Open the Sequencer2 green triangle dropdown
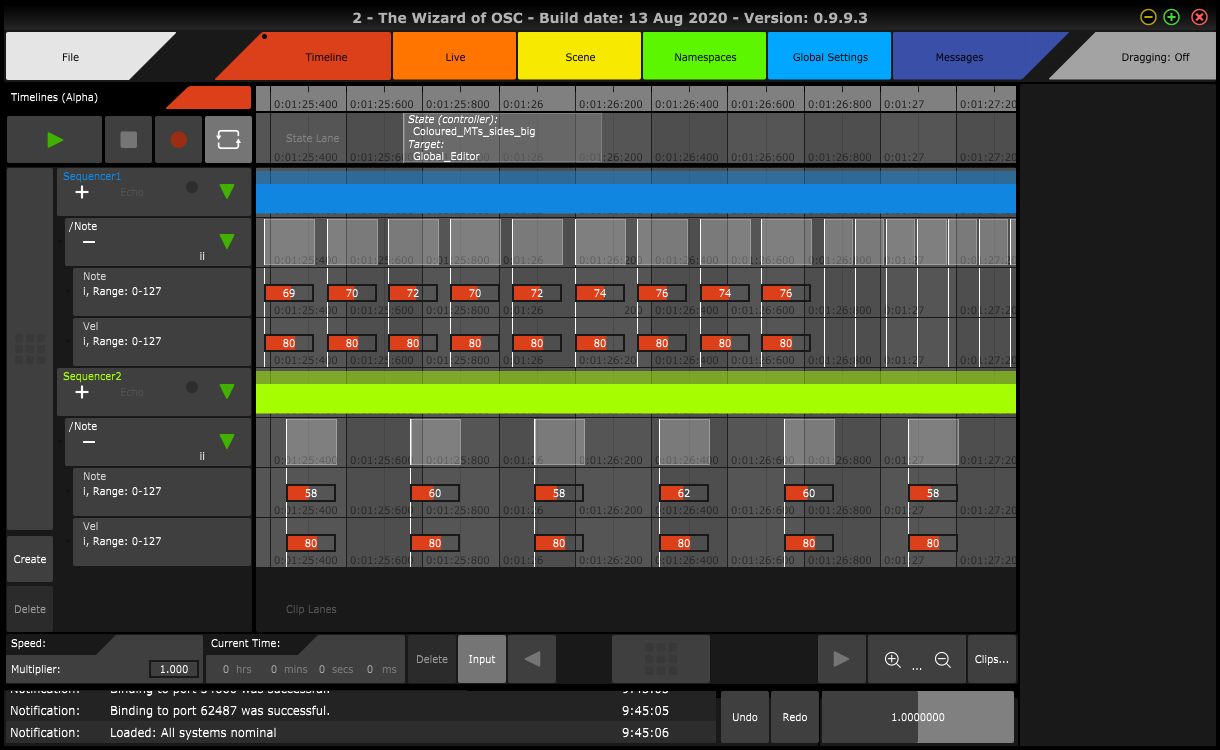 [227, 391]
